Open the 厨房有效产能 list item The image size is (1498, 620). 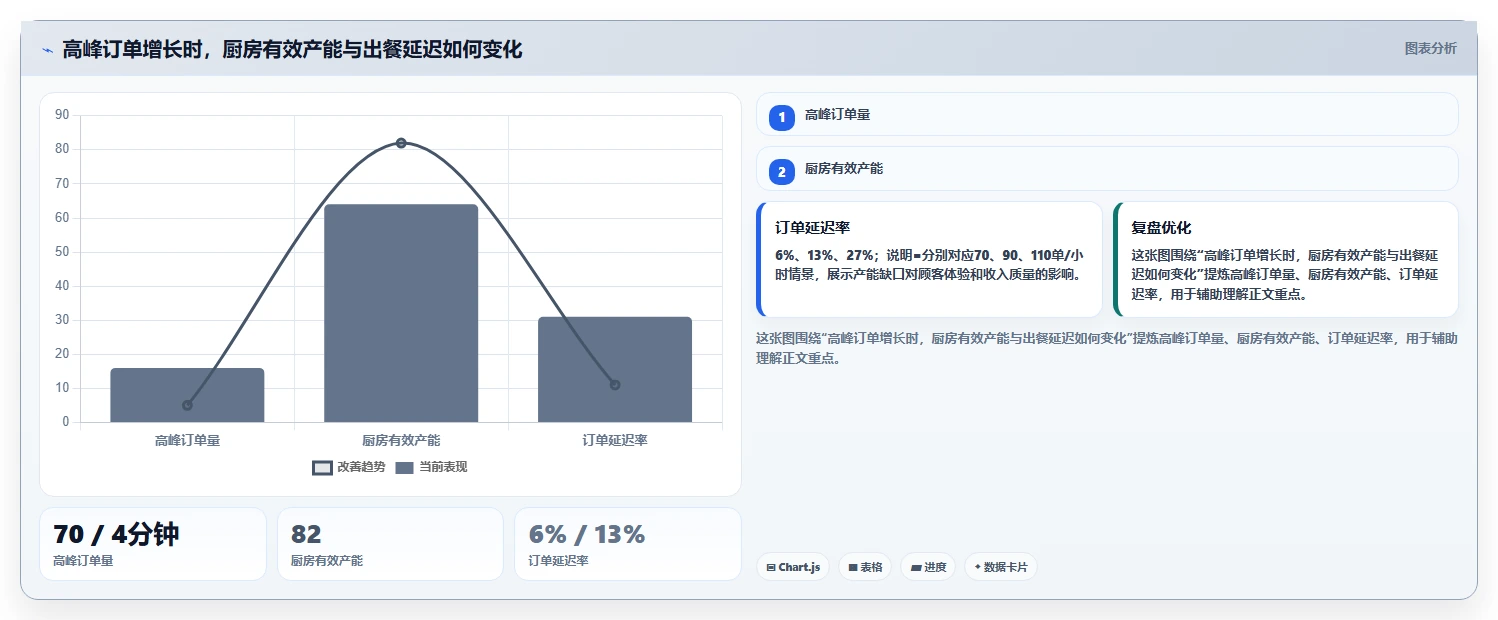pyautogui.click(x=1107, y=168)
